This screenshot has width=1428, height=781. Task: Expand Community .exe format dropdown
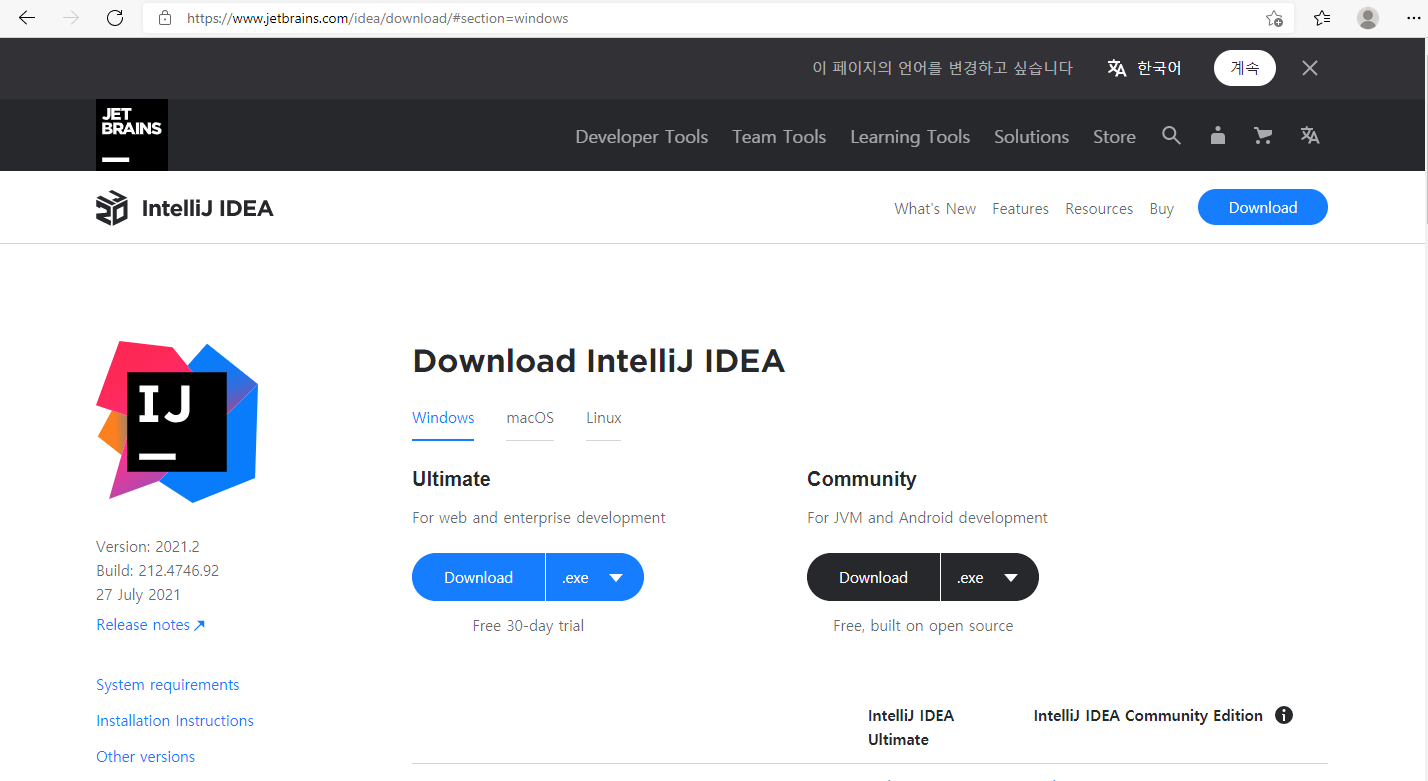(990, 577)
